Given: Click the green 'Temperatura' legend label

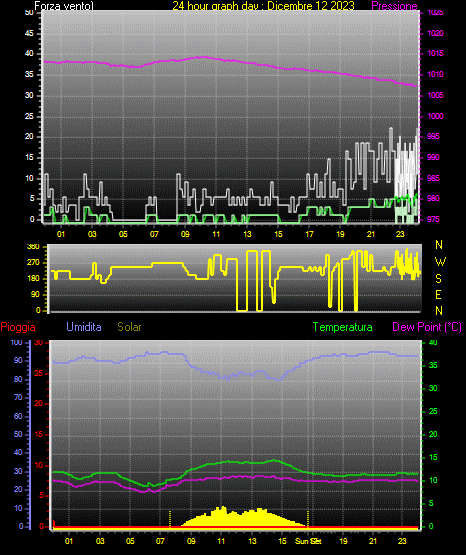Looking at the screenshot, I should [342, 327].
